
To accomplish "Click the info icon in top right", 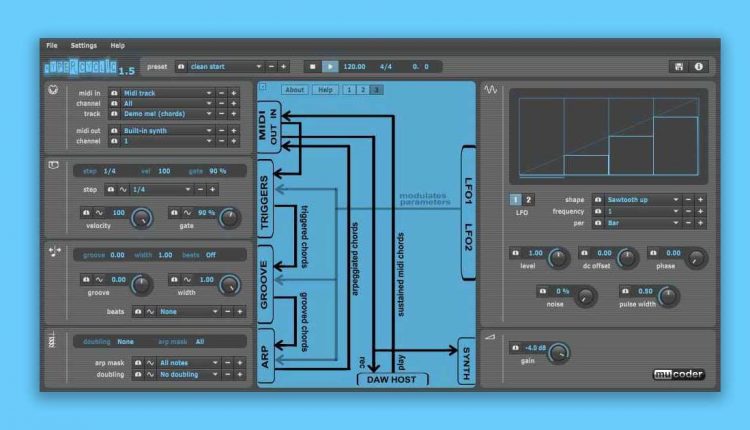I will [698, 66].
